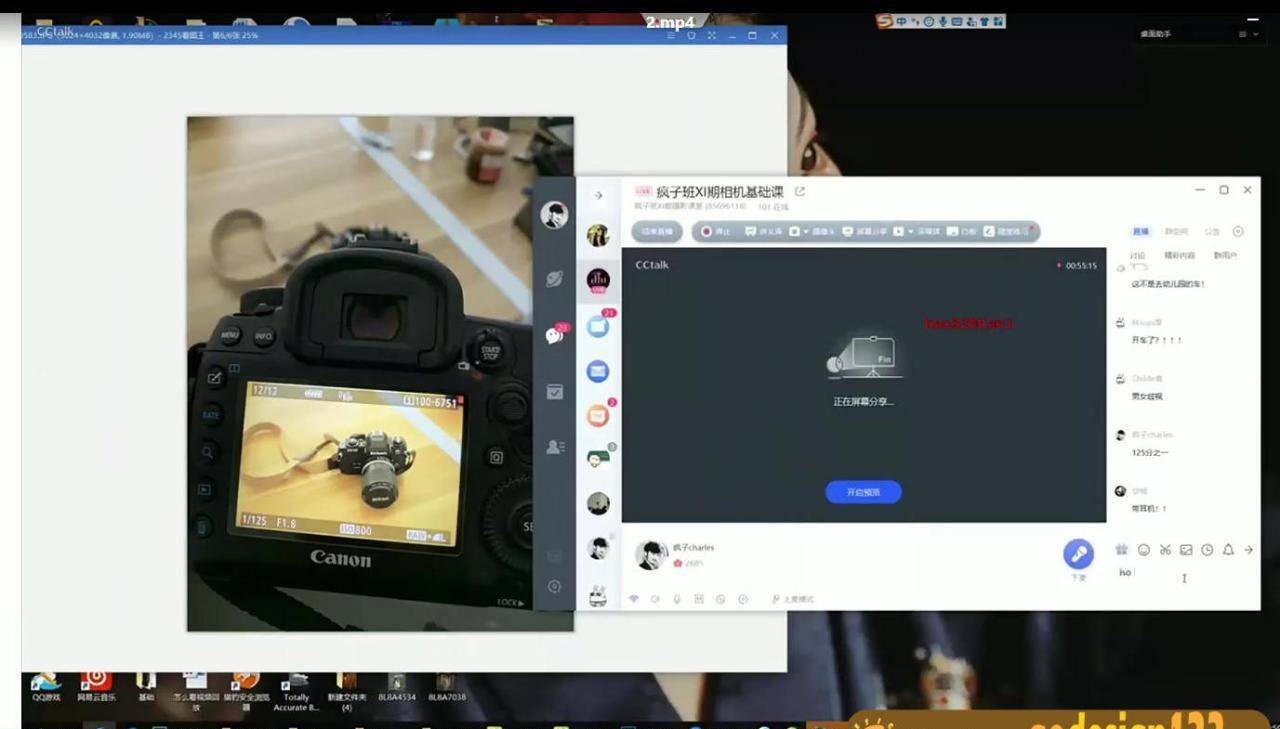Image resolution: width=1280 pixels, height=729 pixels.
Task: Open the emoji picker in chat
Action: (x=1144, y=550)
